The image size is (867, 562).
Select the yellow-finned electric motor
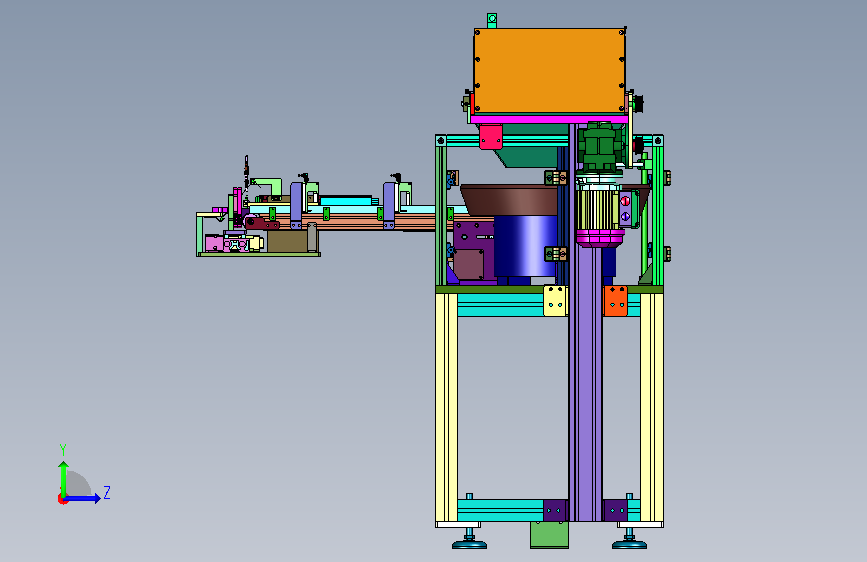597,210
